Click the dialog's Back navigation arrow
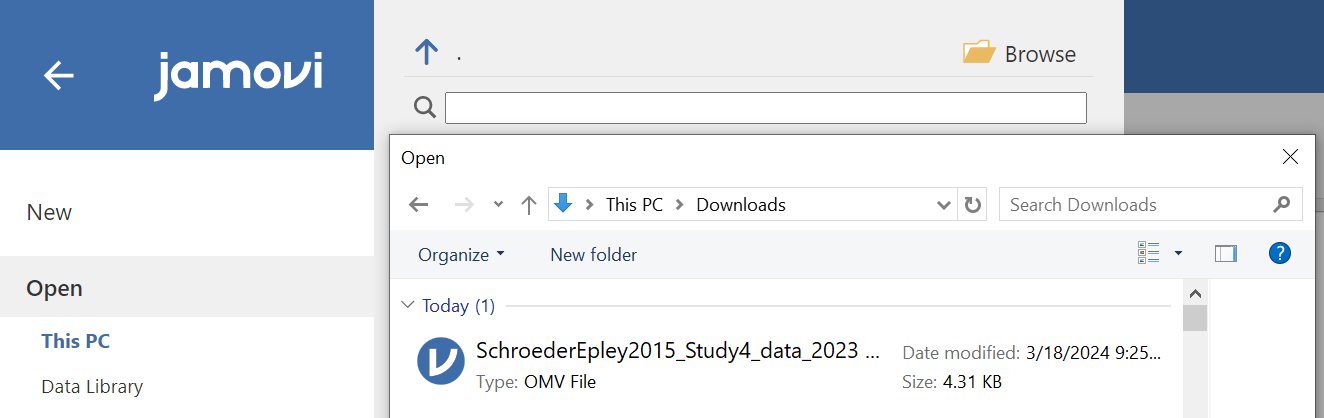1324x418 pixels. [419, 204]
